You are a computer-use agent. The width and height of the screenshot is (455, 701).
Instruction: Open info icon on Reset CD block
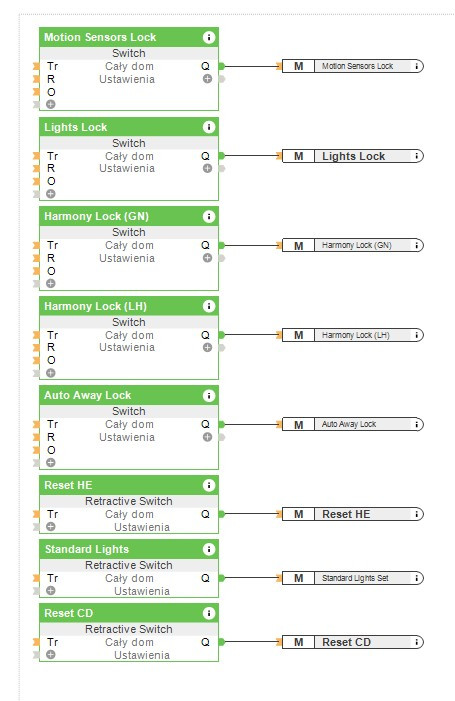209,613
